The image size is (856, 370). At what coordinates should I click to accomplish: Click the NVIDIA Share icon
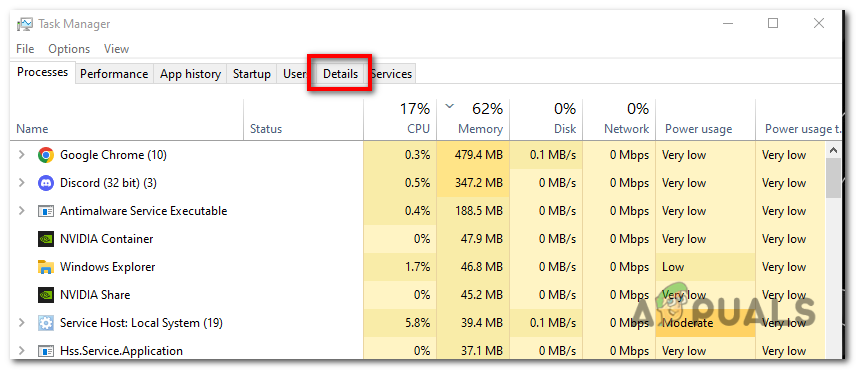point(46,295)
